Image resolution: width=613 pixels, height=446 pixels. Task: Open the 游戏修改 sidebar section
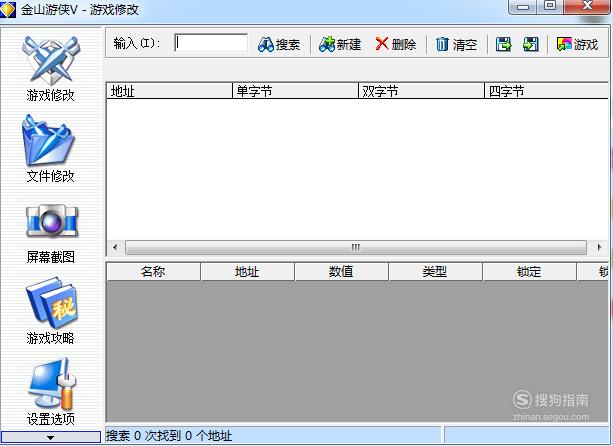[50, 69]
